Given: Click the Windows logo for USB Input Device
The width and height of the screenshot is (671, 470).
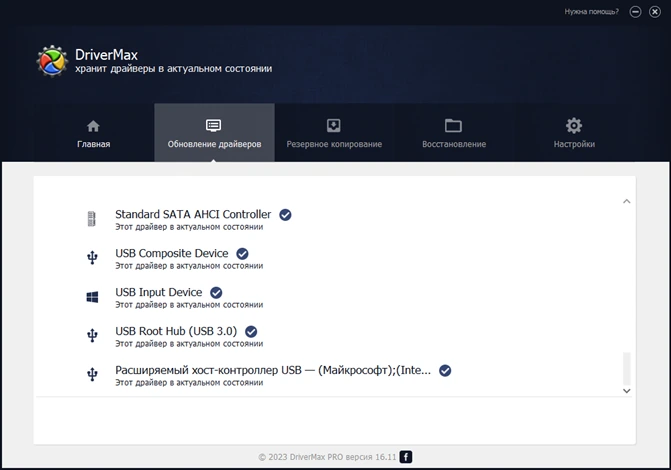Looking at the screenshot, I should click(92, 297).
